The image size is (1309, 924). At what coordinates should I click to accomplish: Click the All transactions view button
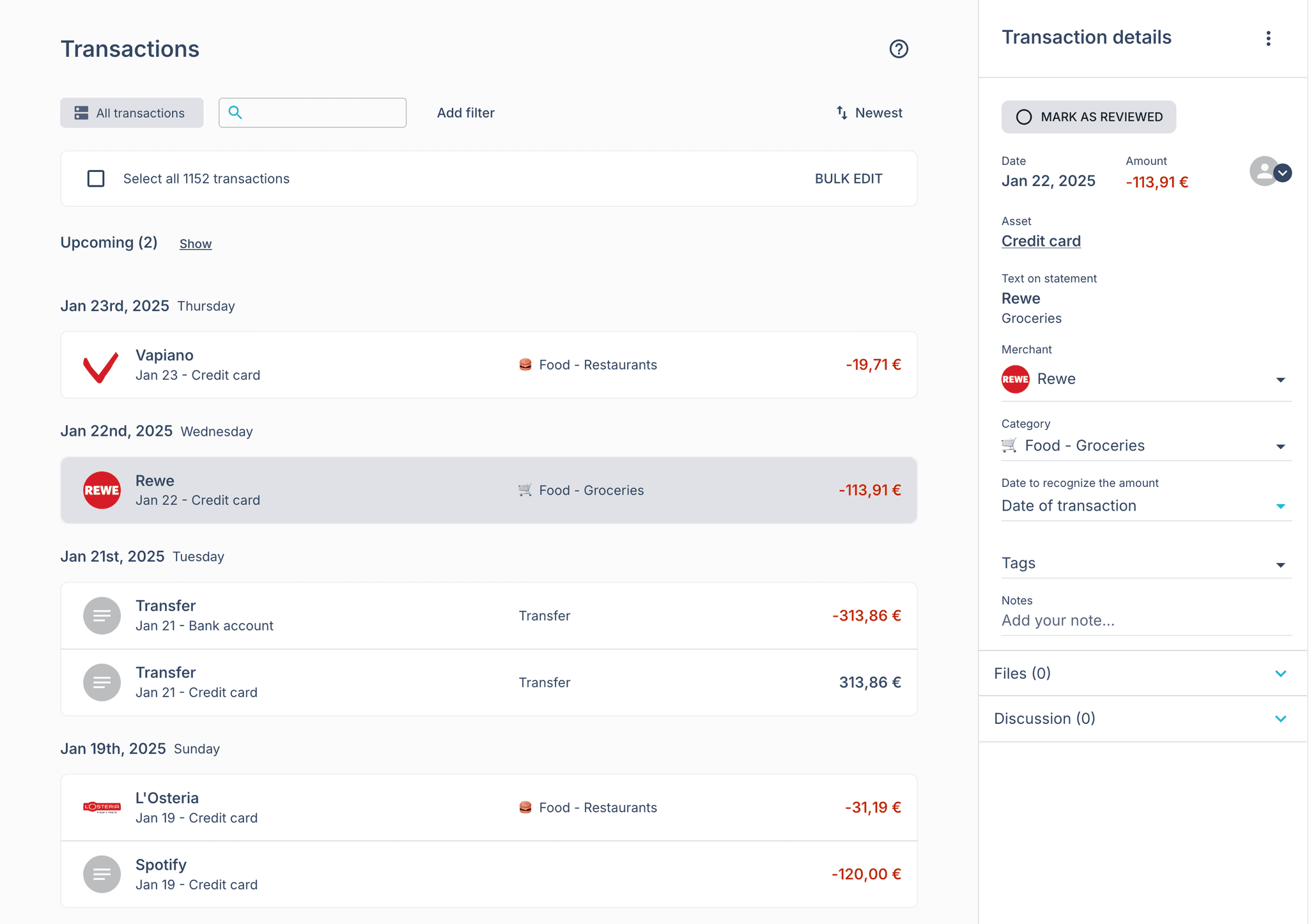click(x=132, y=113)
